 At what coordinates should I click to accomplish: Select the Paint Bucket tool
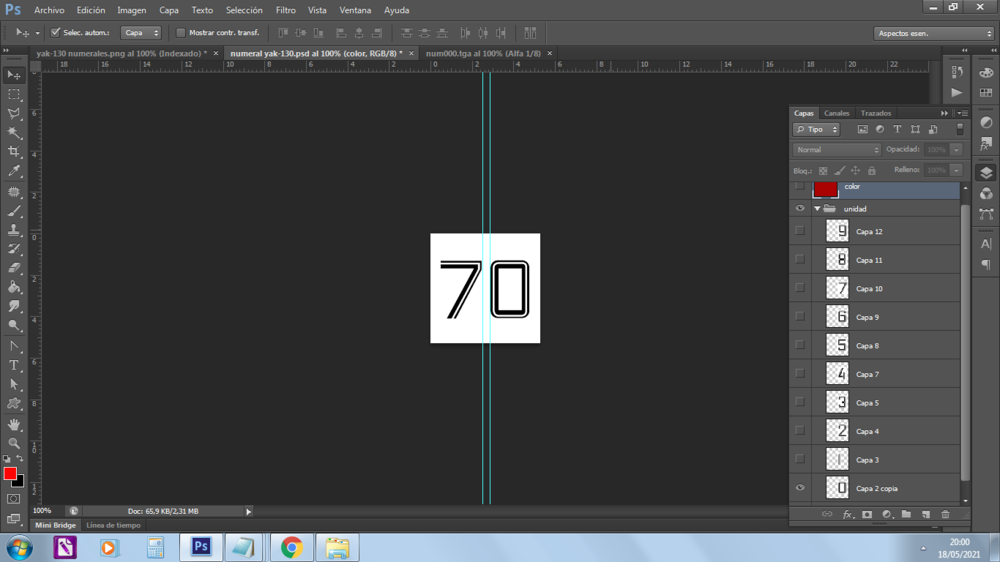(14, 288)
